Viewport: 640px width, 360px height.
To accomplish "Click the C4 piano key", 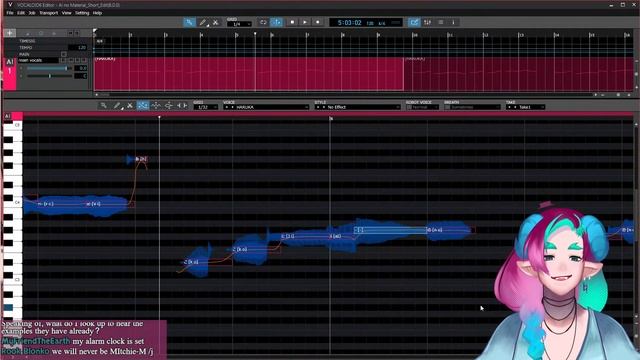I will point(12,202).
